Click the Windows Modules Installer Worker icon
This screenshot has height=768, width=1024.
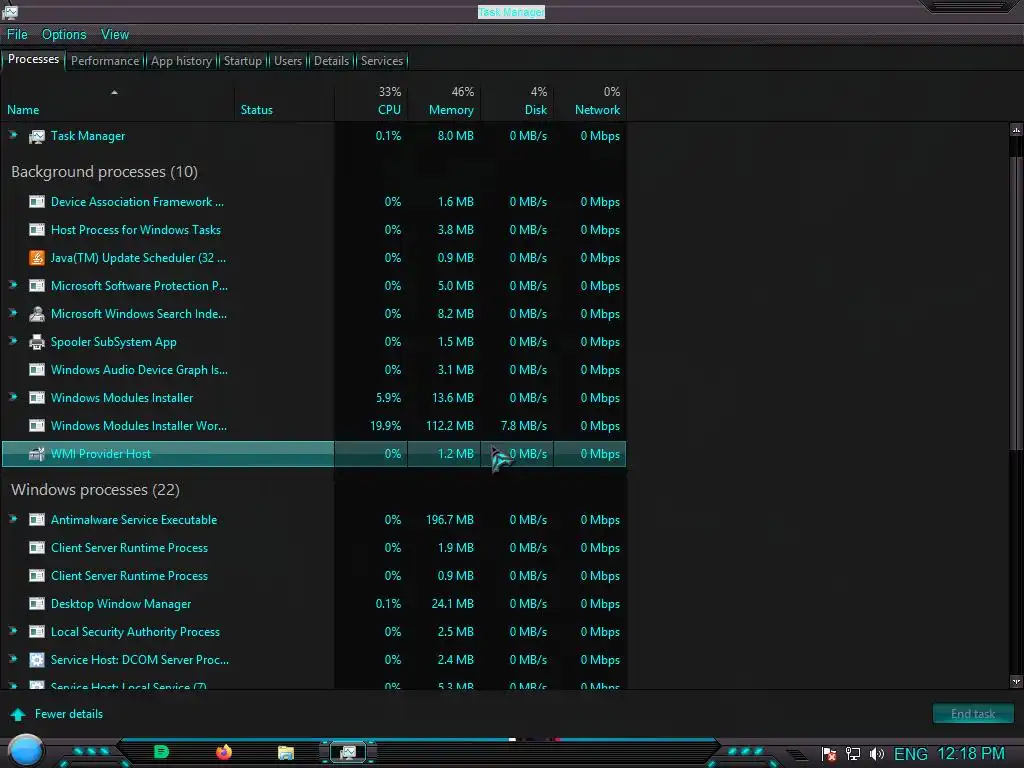[37, 426]
